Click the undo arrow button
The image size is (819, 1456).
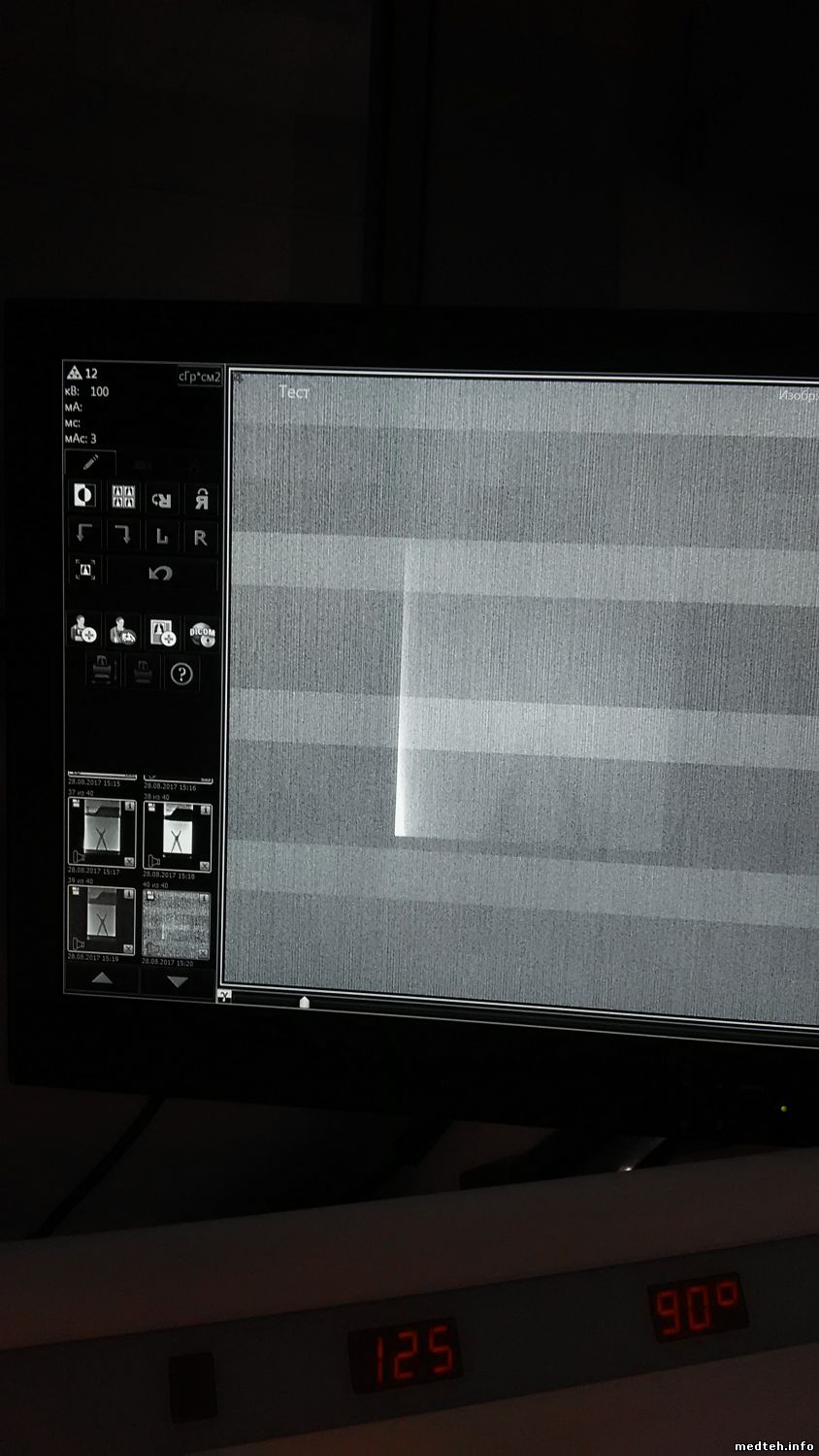(161, 573)
